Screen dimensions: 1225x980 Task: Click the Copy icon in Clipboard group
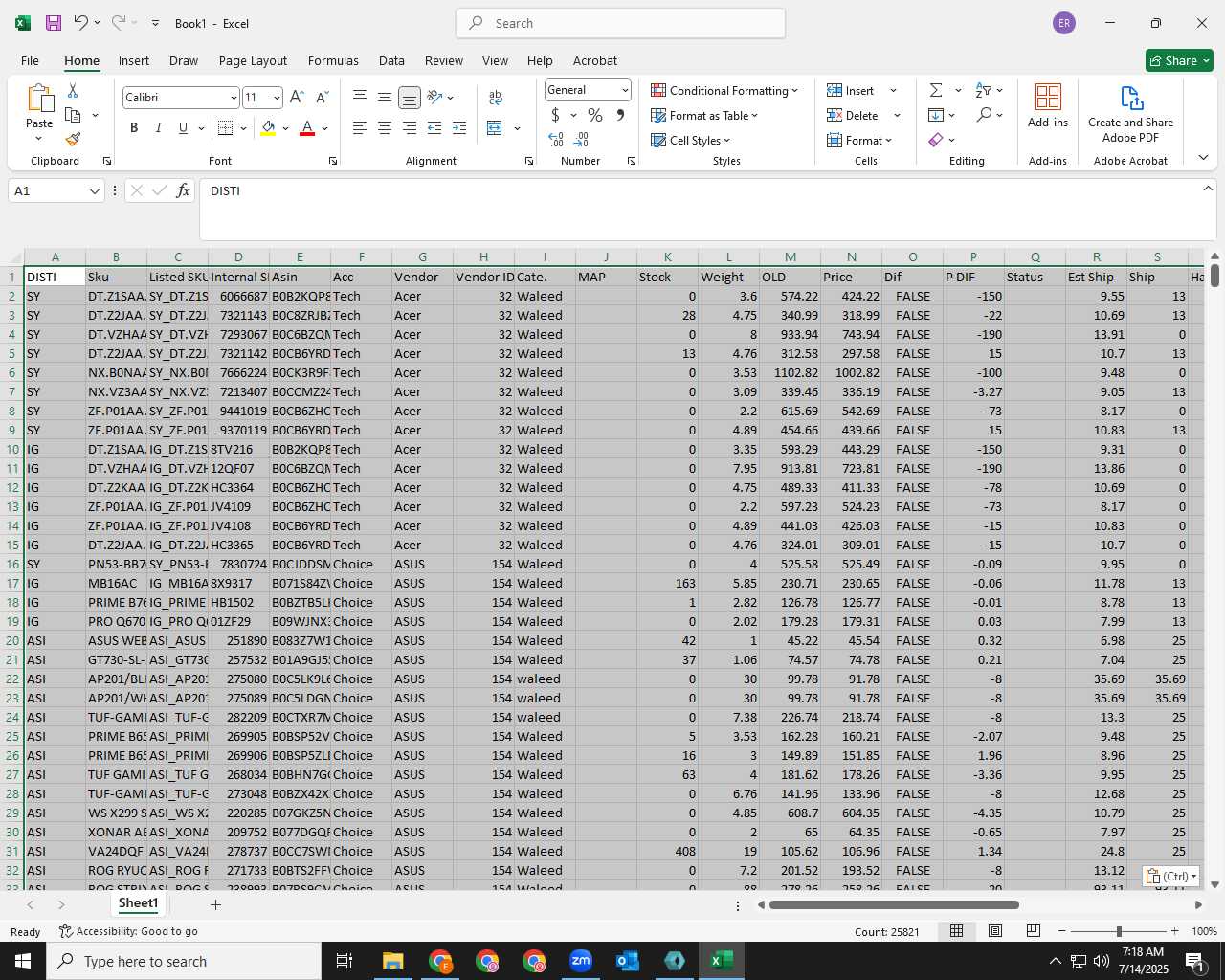tap(73, 115)
